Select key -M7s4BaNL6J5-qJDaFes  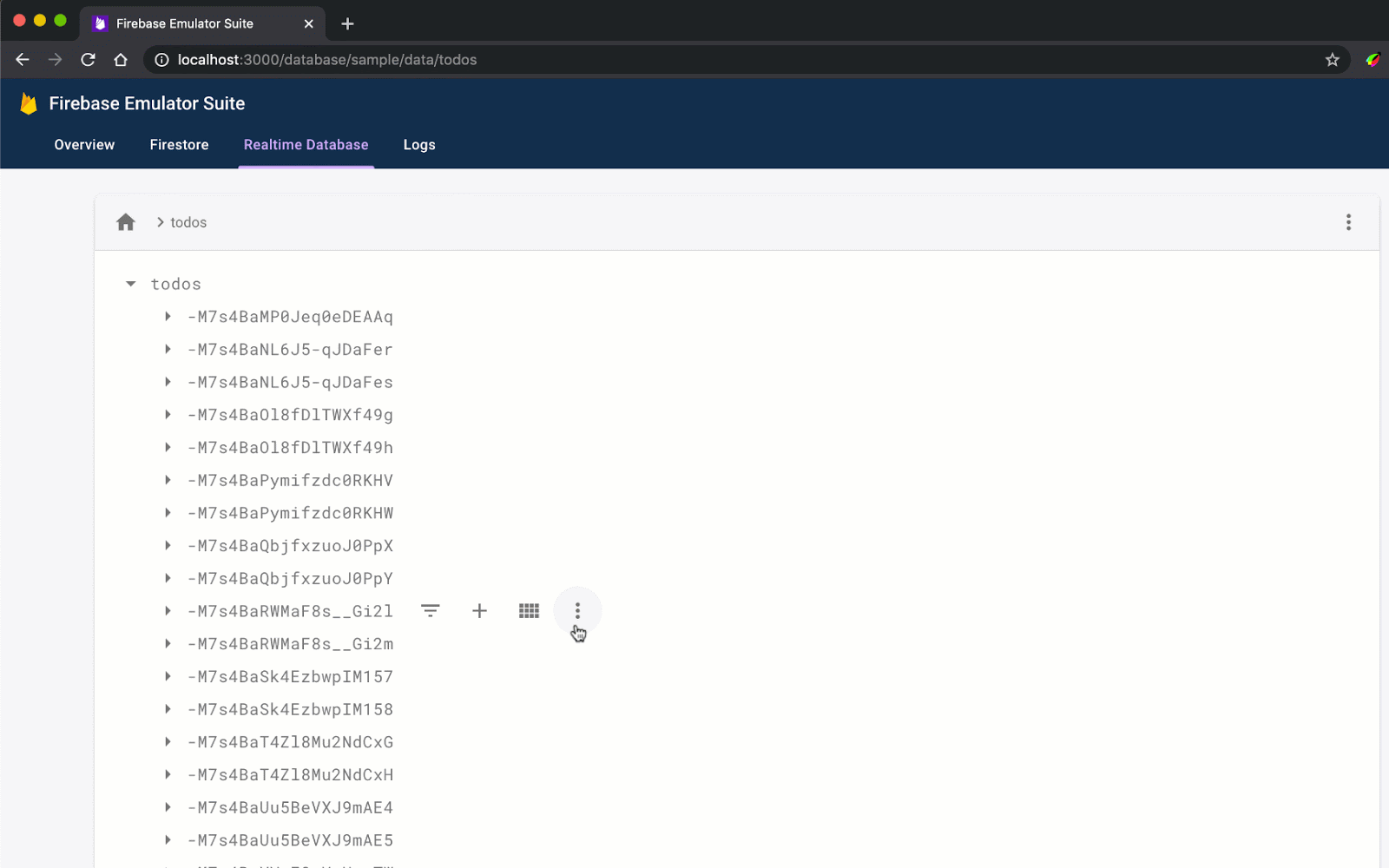[290, 382]
